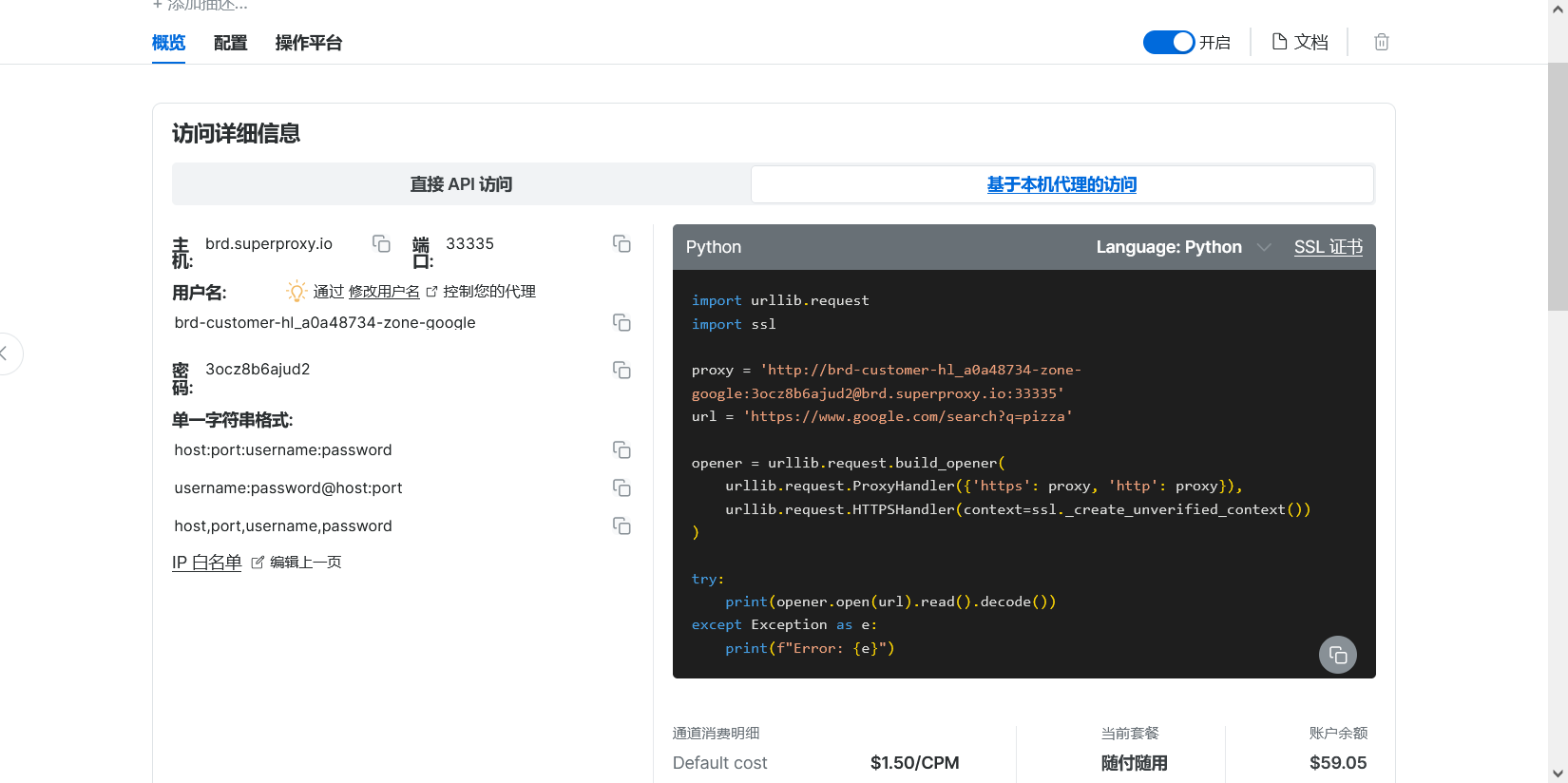Select the 直接 API 访问 tab

pyautogui.click(x=461, y=184)
